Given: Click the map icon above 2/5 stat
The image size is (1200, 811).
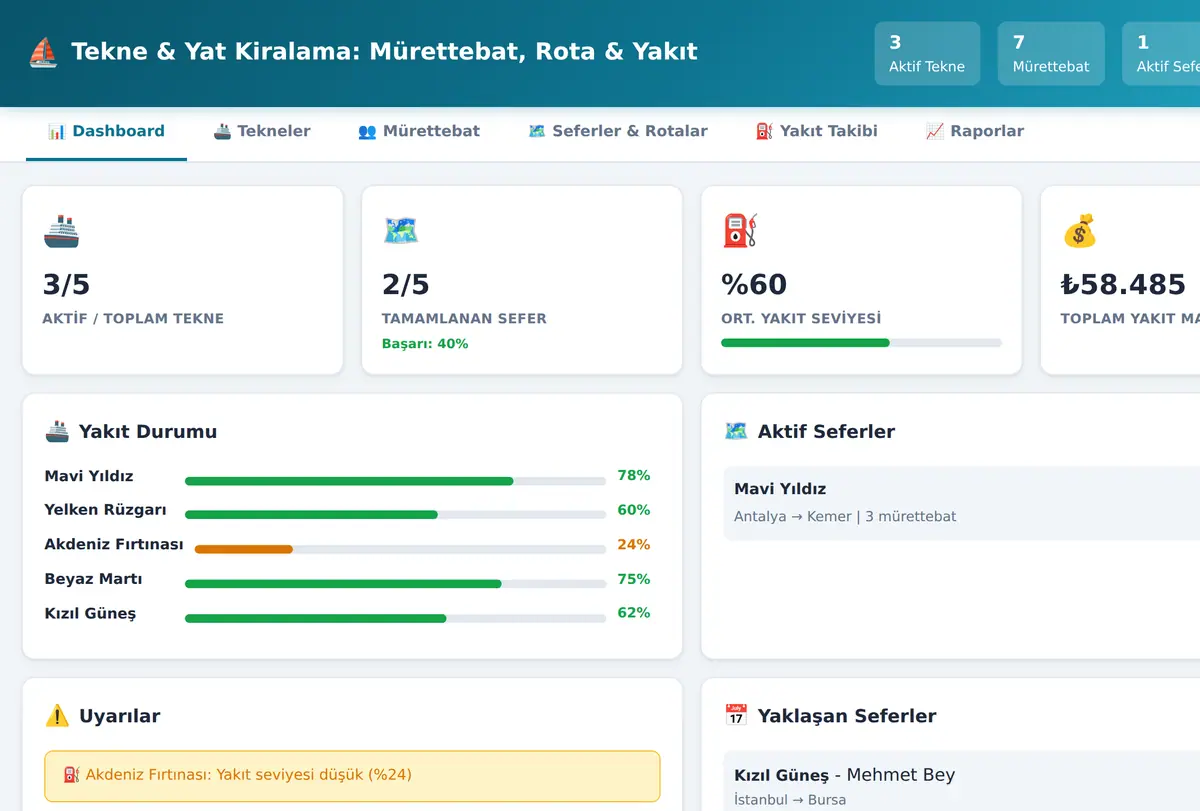Looking at the screenshot, I should tap(400, 231).
